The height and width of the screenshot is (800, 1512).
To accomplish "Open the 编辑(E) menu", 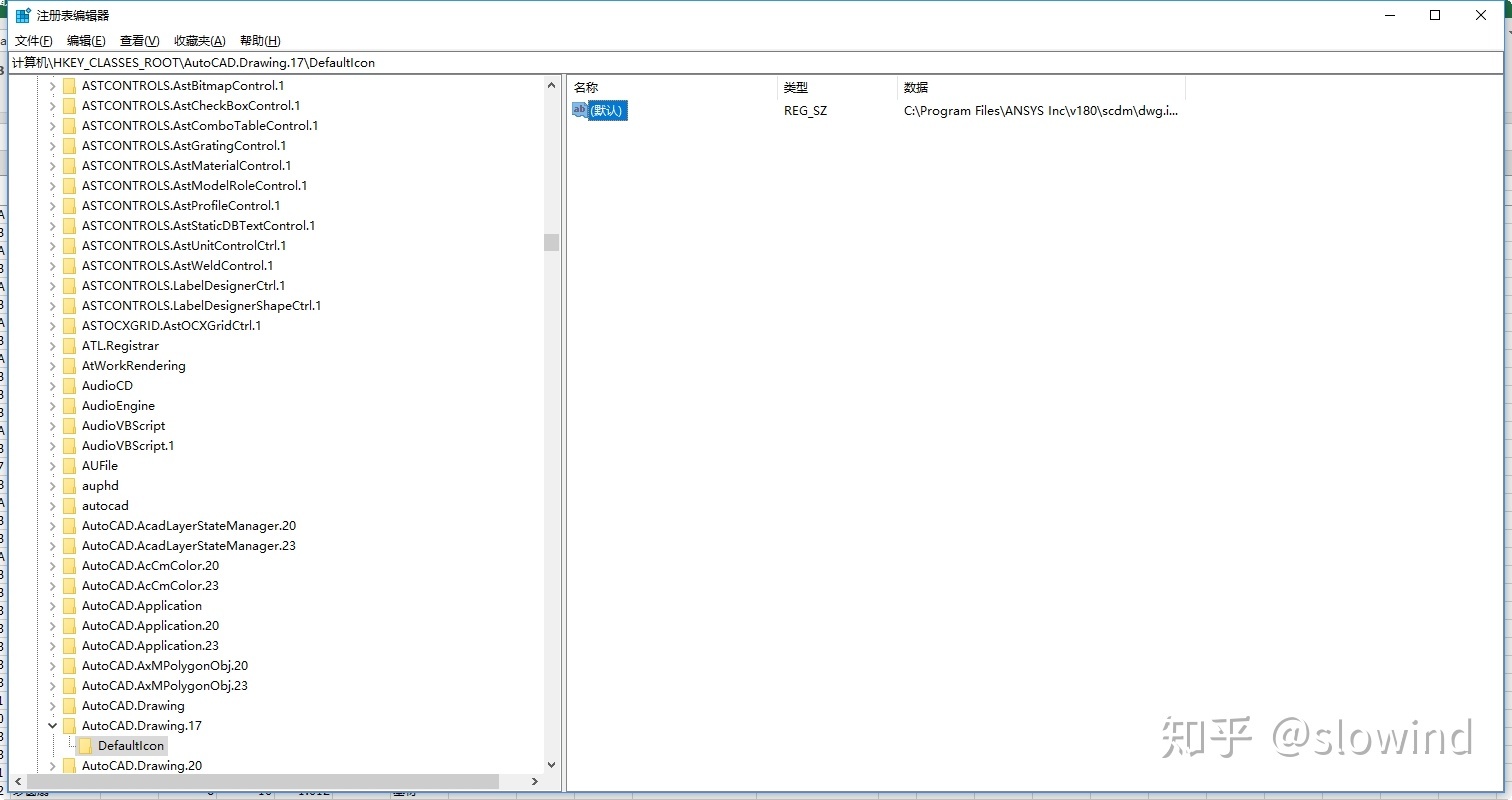I will (86, 41).
